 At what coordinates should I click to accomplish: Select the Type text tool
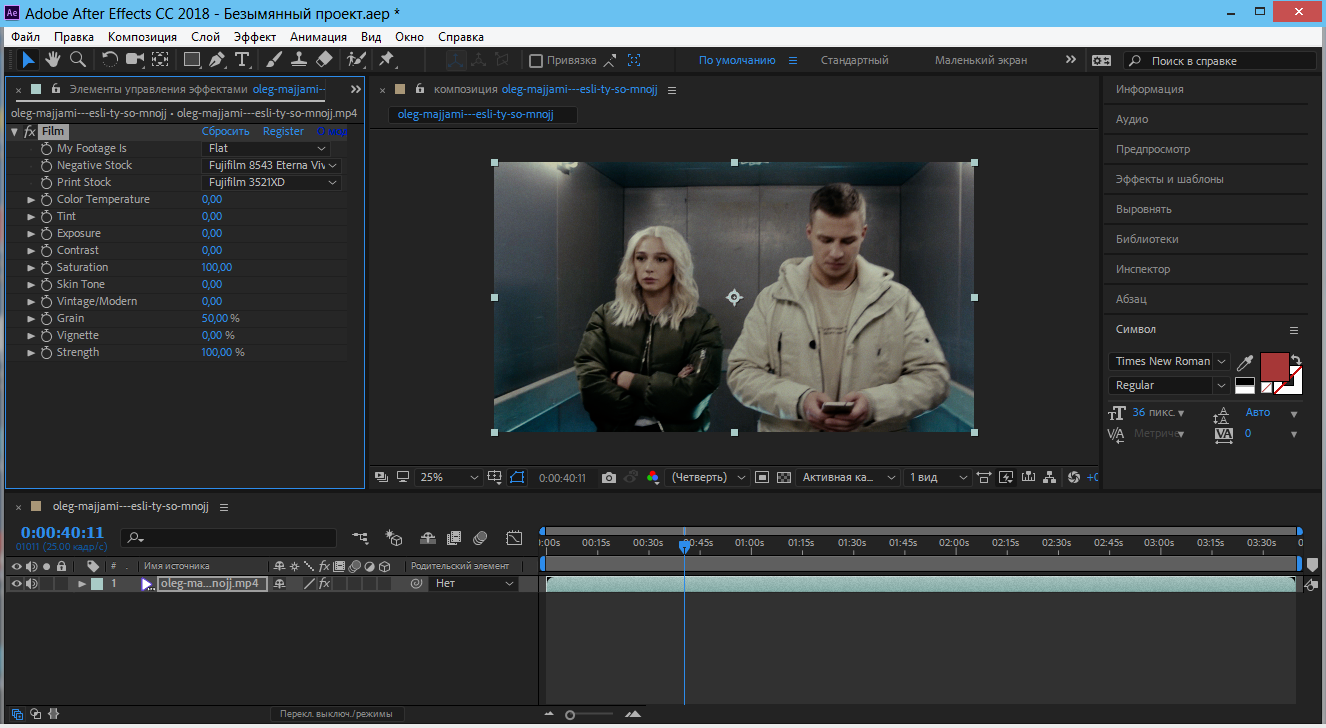[242, 60]
